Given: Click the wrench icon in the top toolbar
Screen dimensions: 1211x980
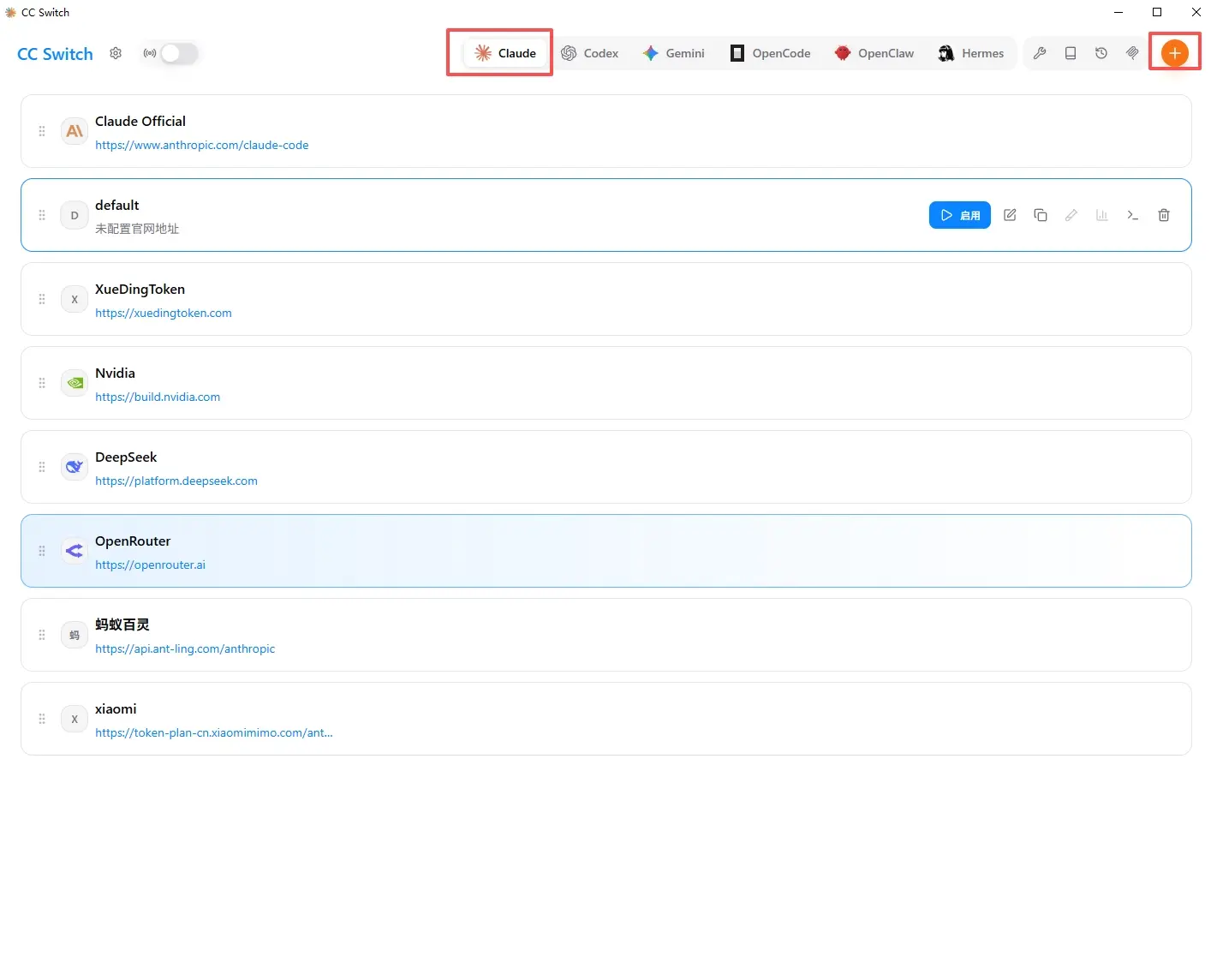Looking at the screenshot, I should pos(1040,53).
